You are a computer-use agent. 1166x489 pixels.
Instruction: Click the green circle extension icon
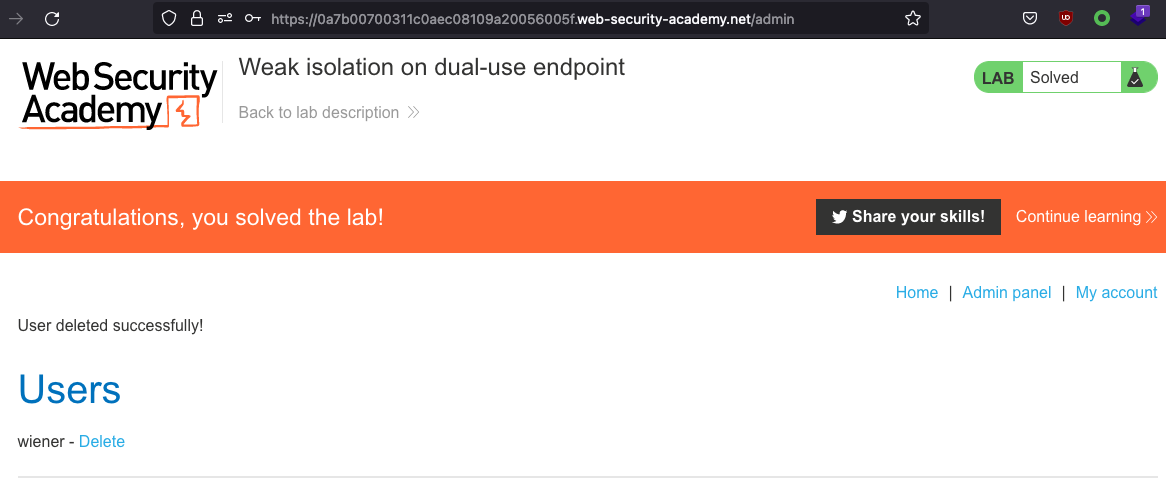coord(1102,18)
